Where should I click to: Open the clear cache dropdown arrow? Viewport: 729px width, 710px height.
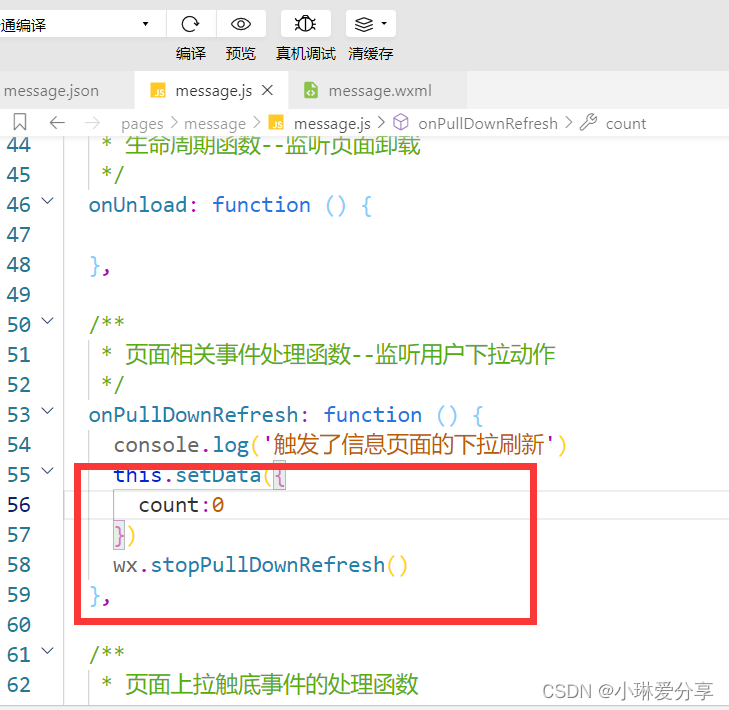point(384,23)
